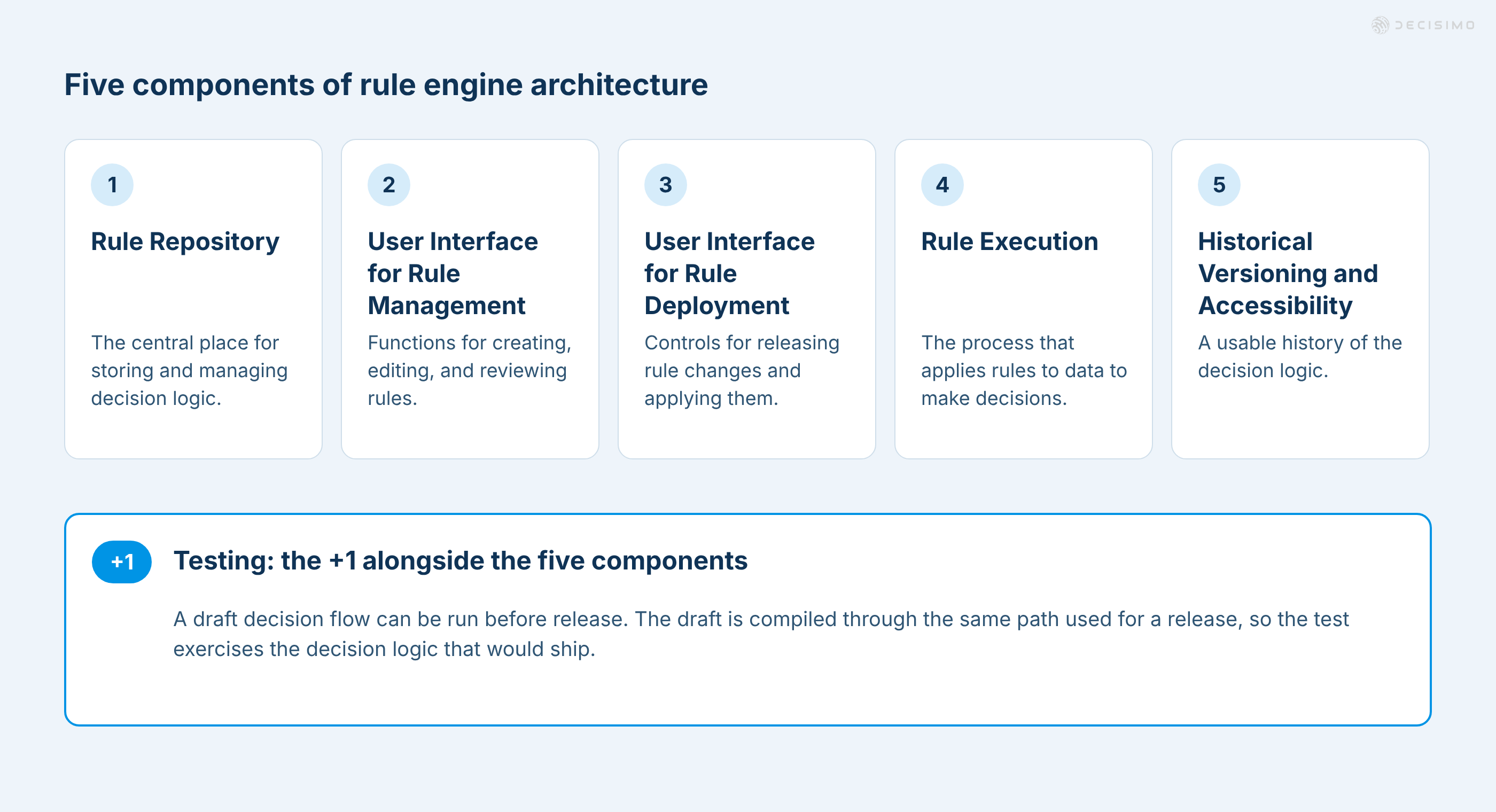Screen dimensions: 1496x812
Task: Click the draft decision flow paragraph
Action: [x=761, y=634]
